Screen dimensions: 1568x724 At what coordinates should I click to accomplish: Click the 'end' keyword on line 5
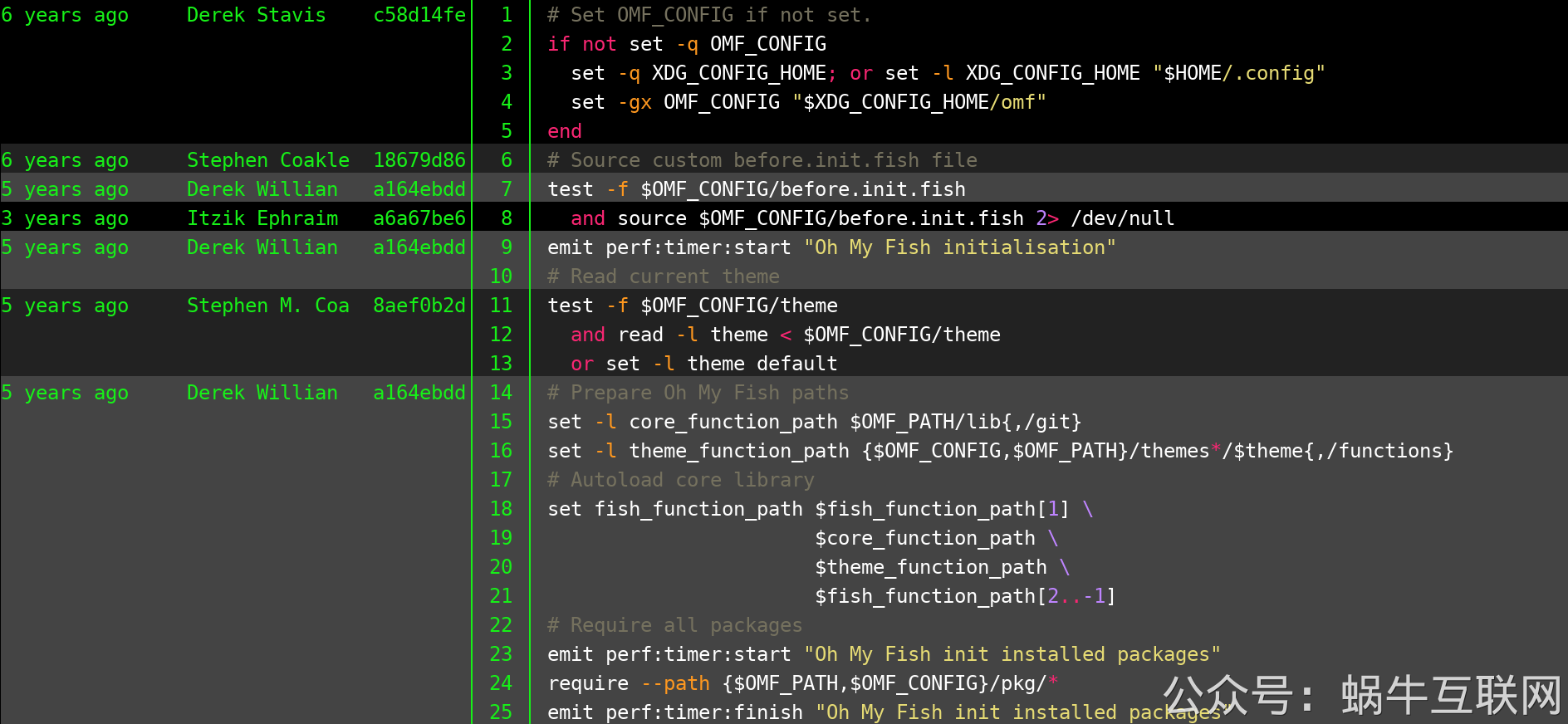[x=565, y=131]
